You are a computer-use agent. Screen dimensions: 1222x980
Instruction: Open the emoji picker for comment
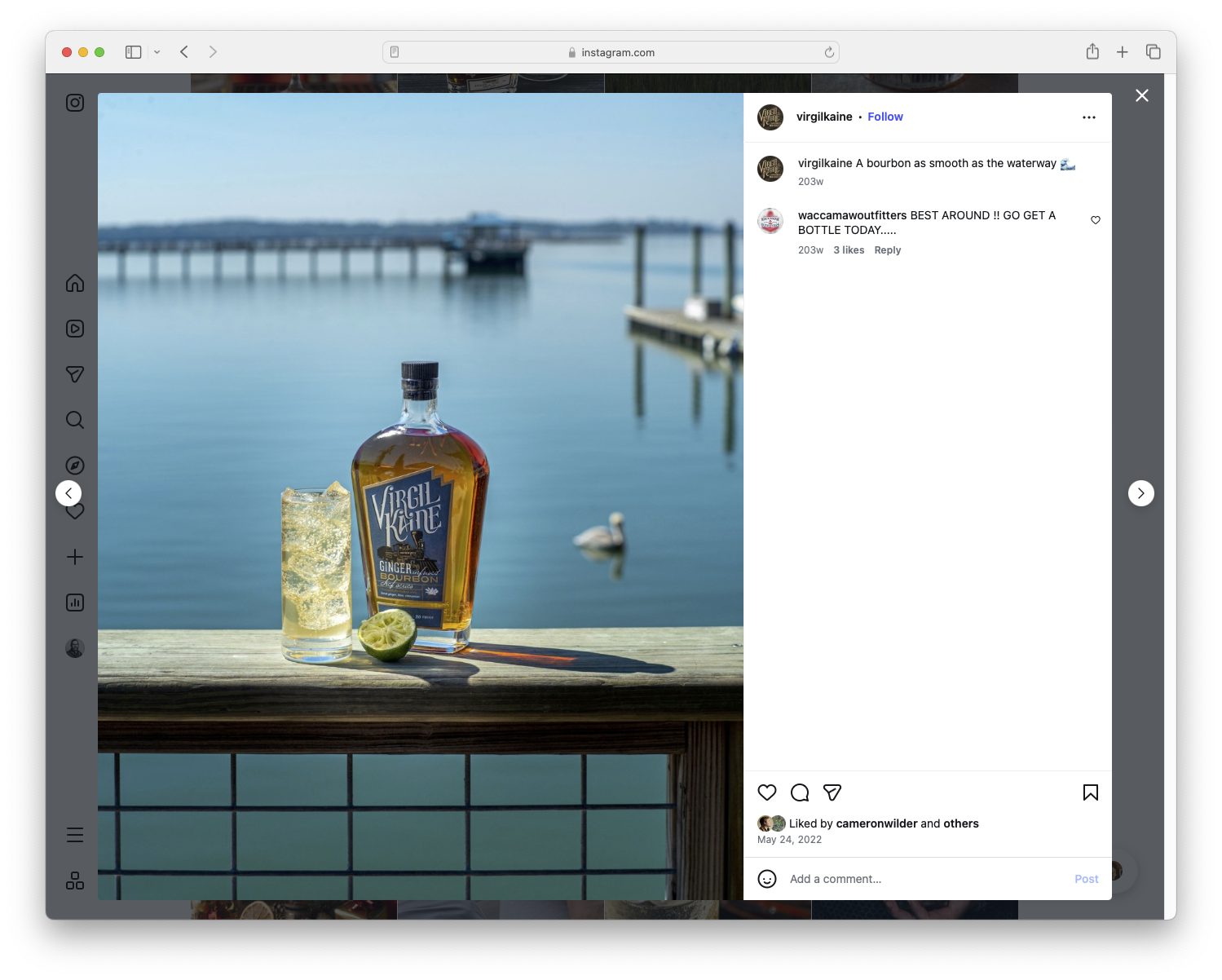point(767,879)
